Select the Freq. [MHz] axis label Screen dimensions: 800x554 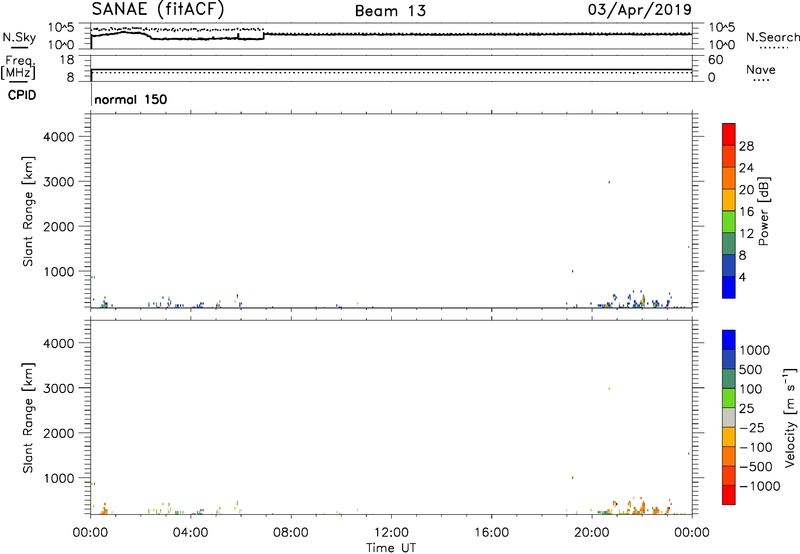pyautogui.click(x=19, y=67)
